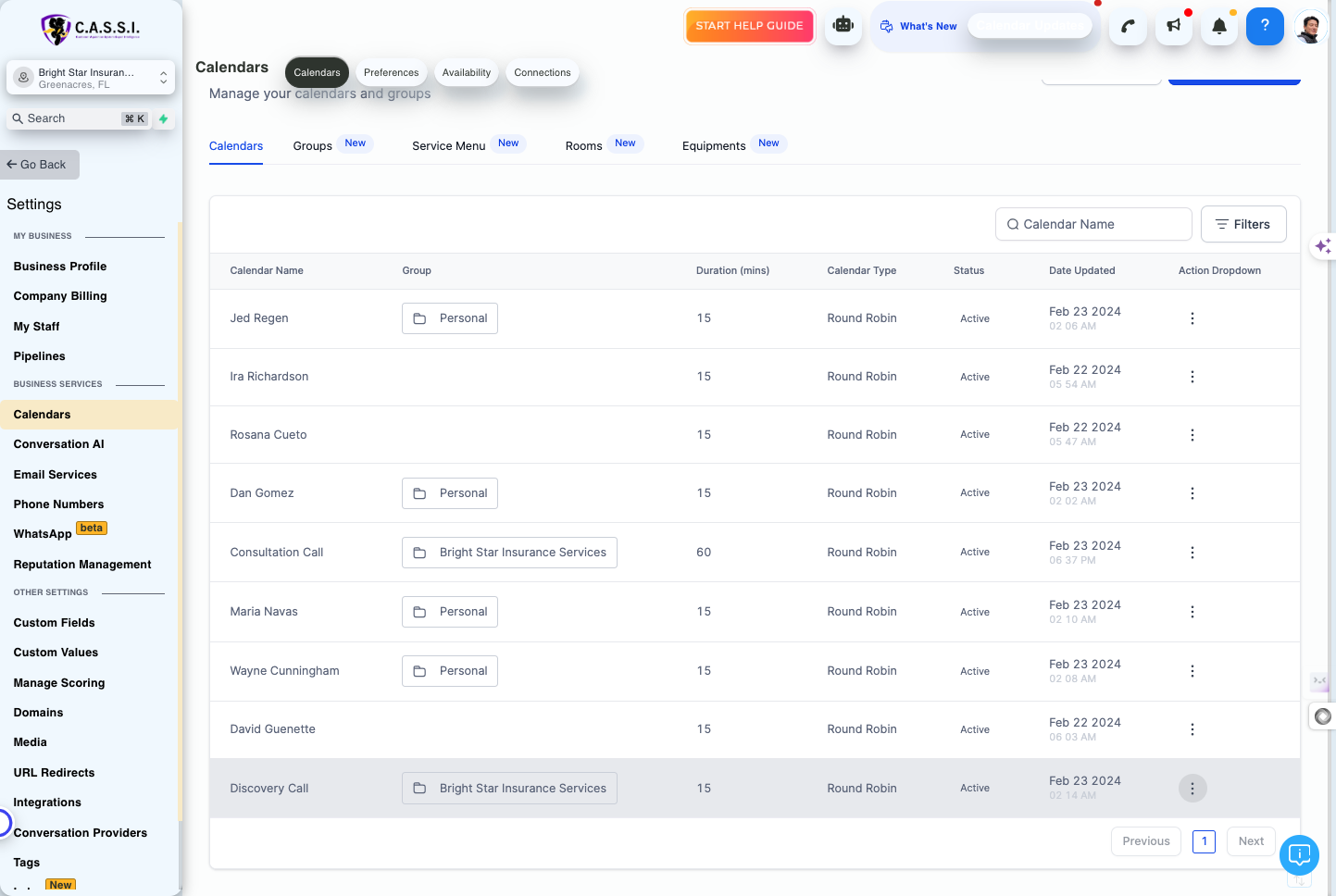Go to the Next page

[x=1251, y=841]
